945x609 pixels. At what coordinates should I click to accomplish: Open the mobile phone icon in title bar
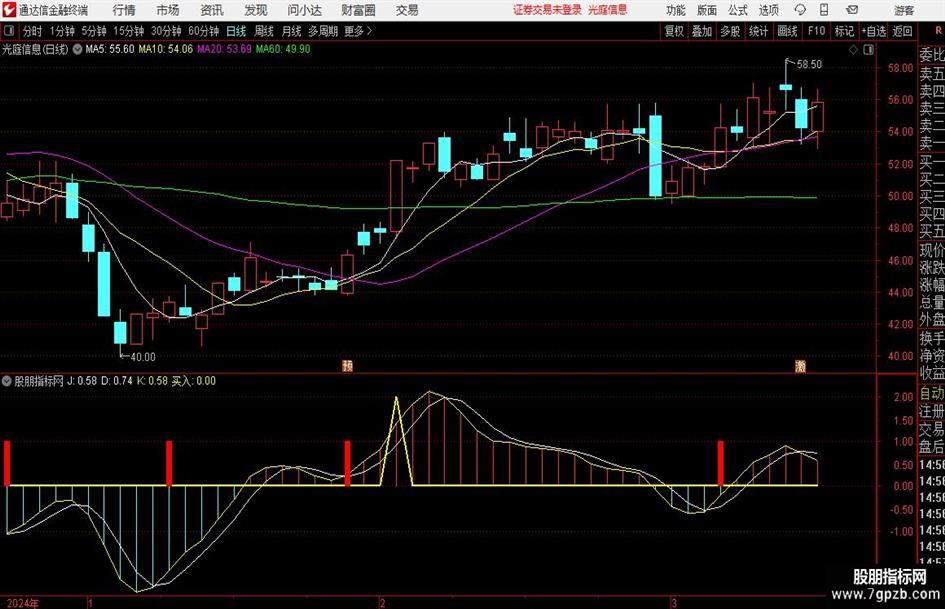coord(824,10)
